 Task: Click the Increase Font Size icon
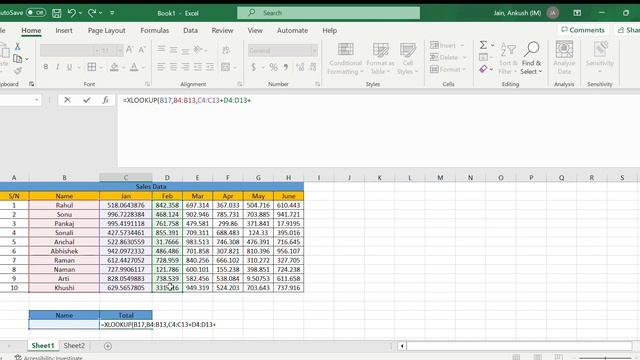pyautogui.click(x=129, y=50)
